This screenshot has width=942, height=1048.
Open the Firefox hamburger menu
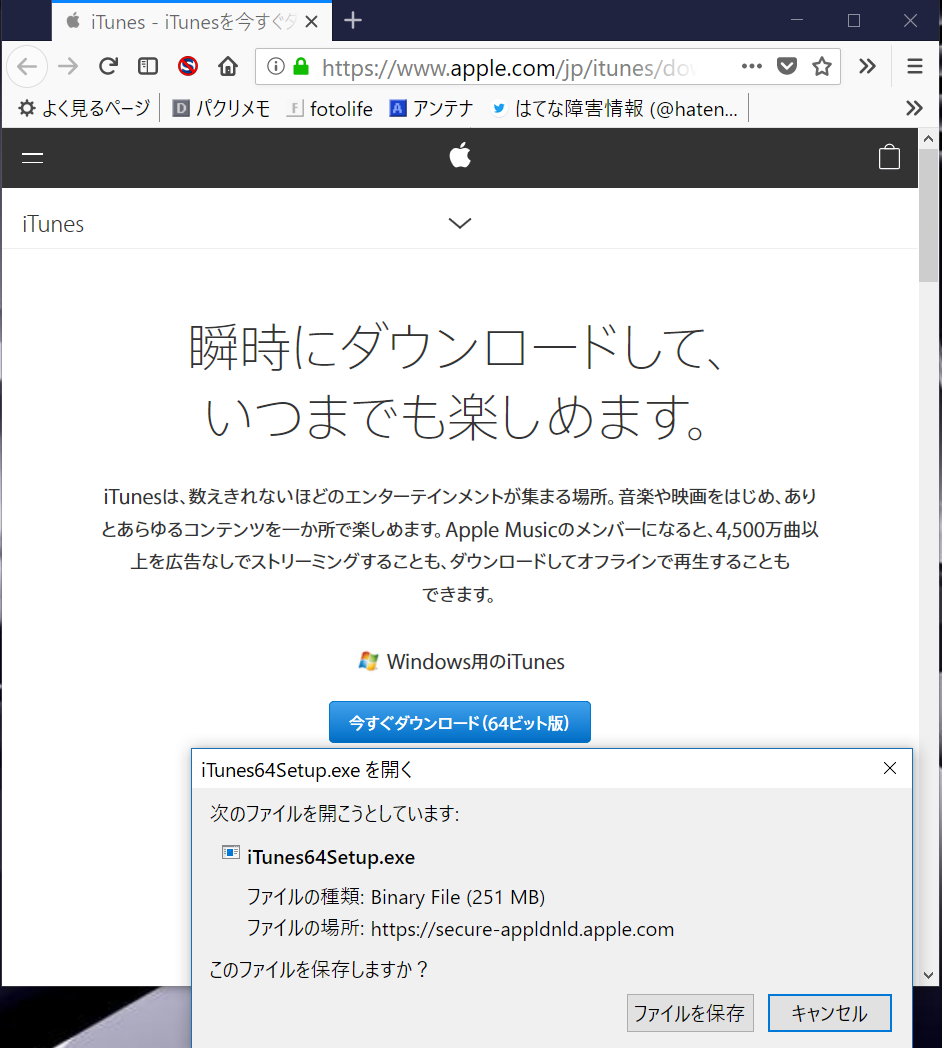click(x=915, y=66)
